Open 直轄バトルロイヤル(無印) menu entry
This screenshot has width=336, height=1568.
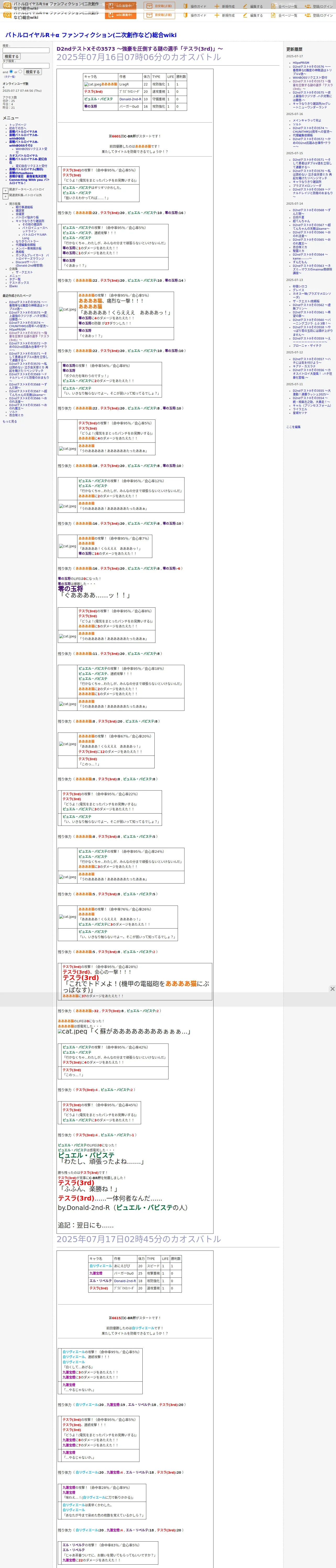click(26, 170)
